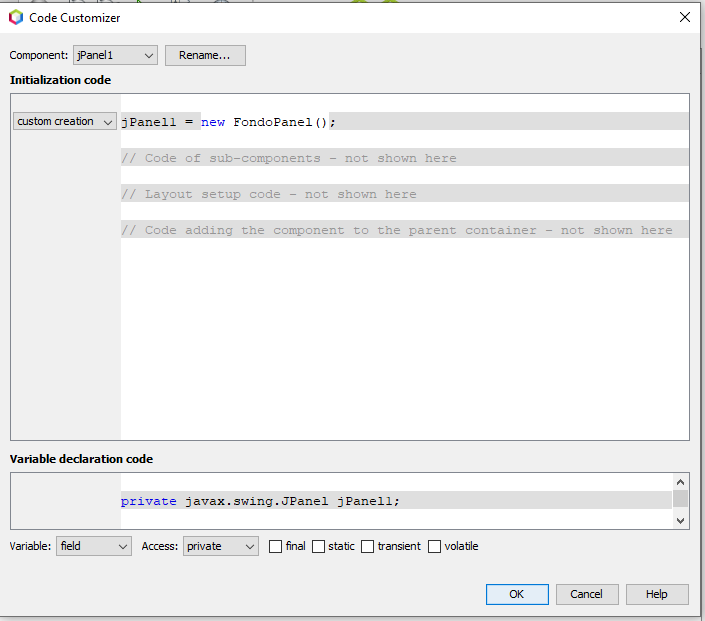Enable the static checkbox
Viewport: 705px width, 621px height.
(318, 546)
